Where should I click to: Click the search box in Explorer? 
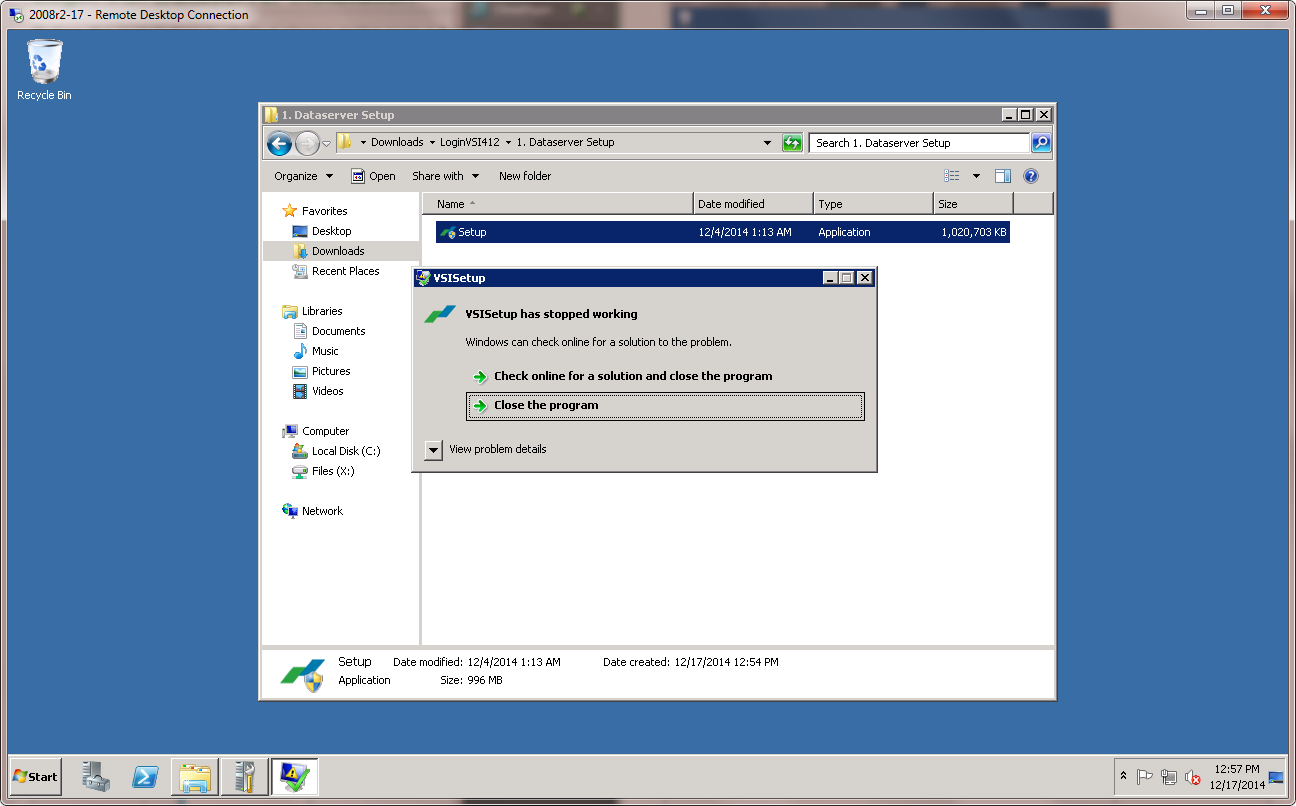coord(919,143)
